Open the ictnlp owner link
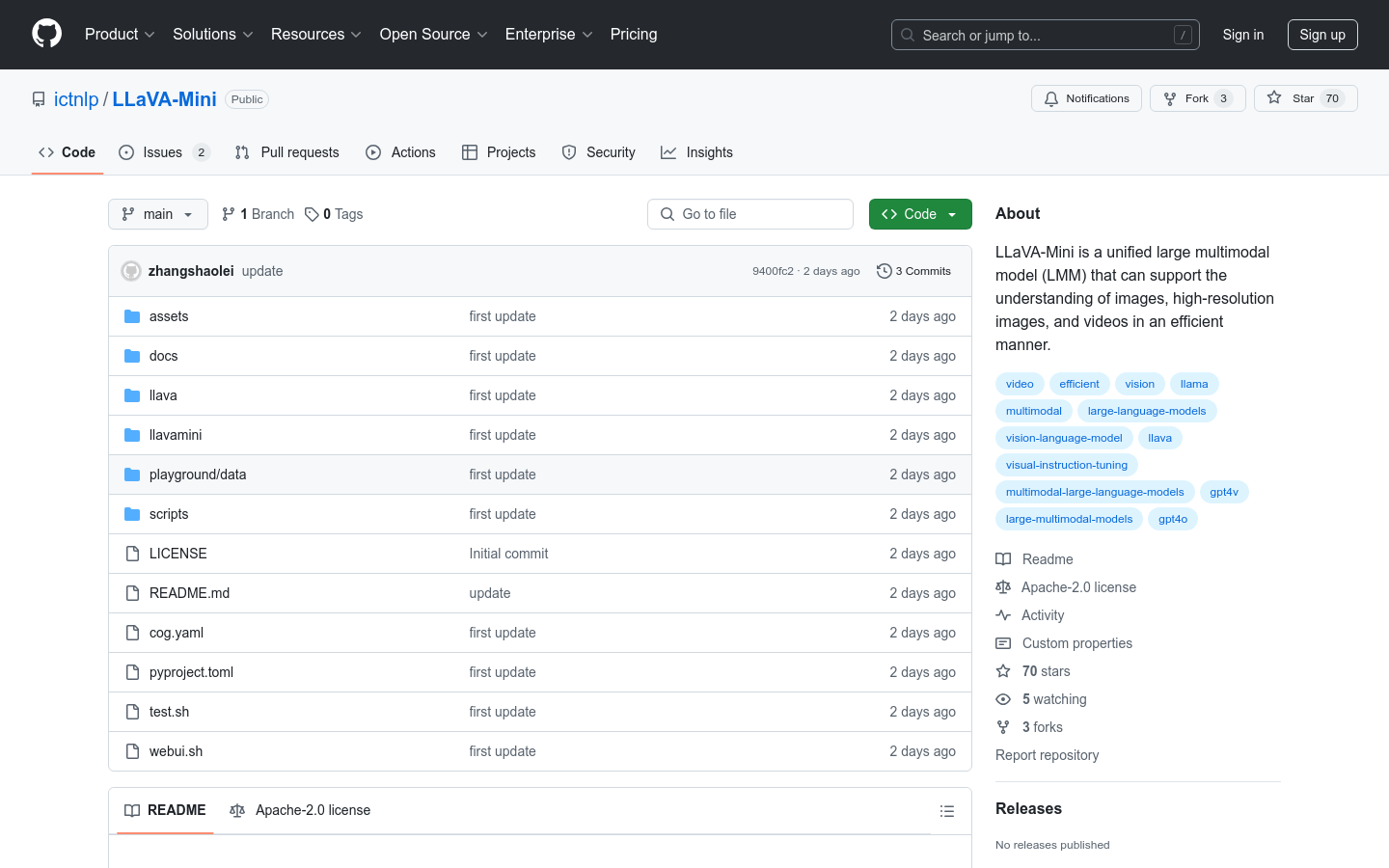Viewport: 1389px width, 868px height. tap(76, 99)
